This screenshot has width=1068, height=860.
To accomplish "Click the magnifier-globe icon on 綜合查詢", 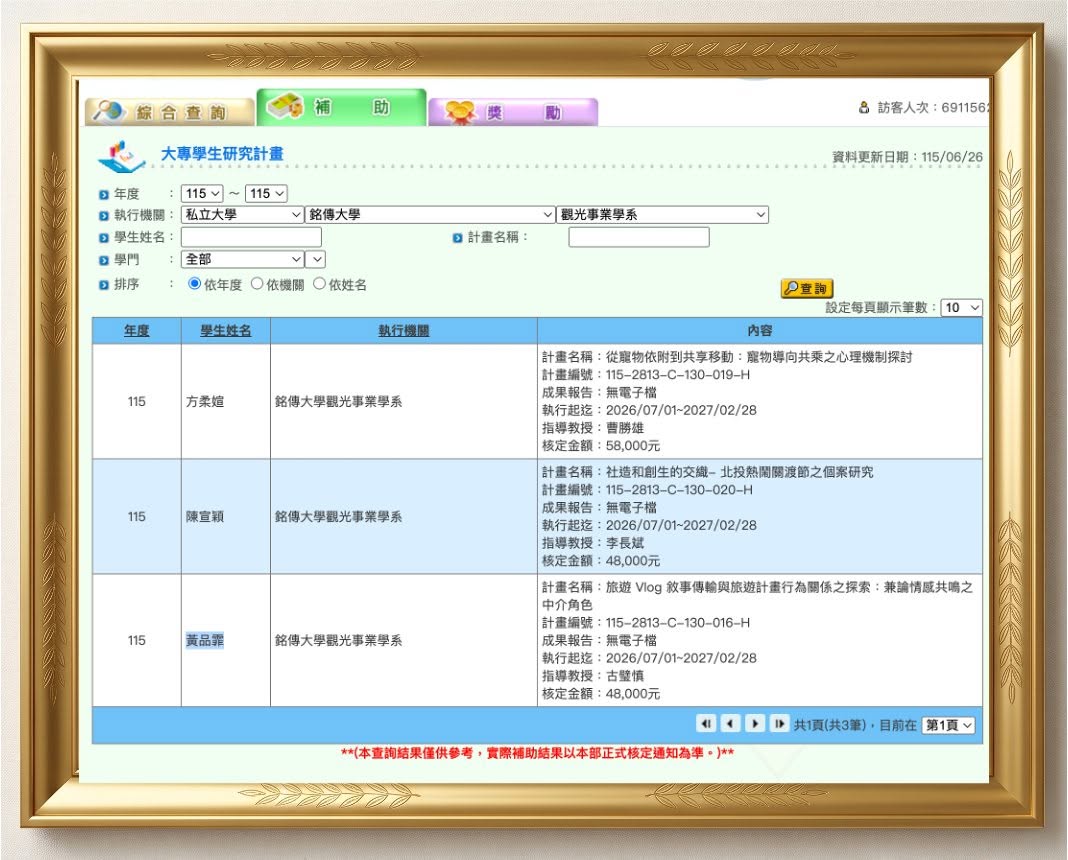I will click(110, 111).
